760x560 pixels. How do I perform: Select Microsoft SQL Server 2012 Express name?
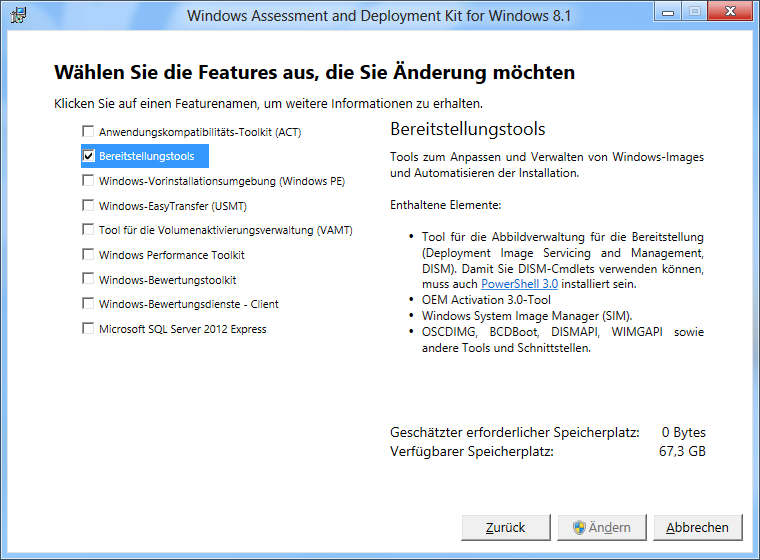183,329
